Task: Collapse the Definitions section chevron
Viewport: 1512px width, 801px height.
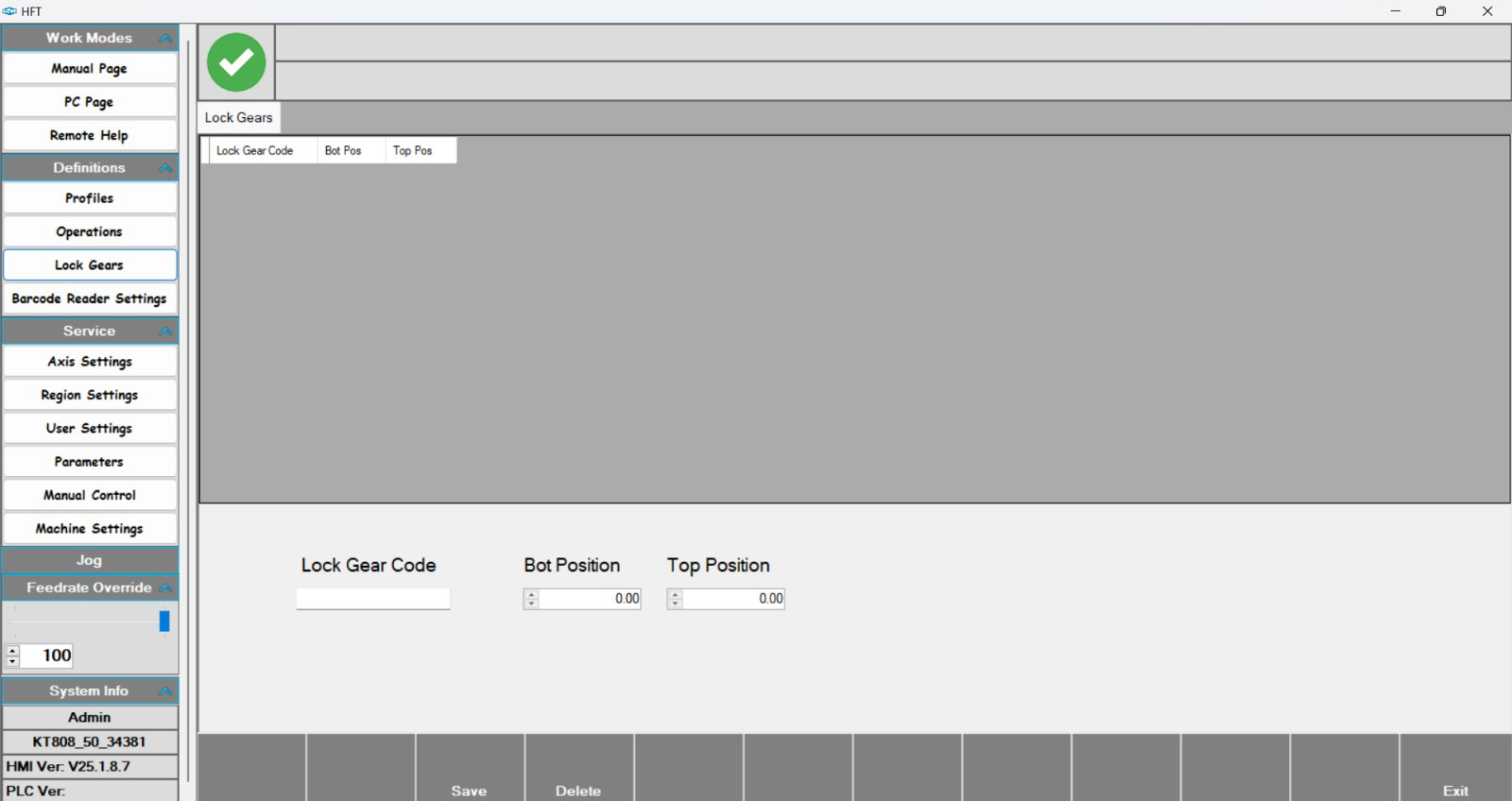Action: coord(166,168)
